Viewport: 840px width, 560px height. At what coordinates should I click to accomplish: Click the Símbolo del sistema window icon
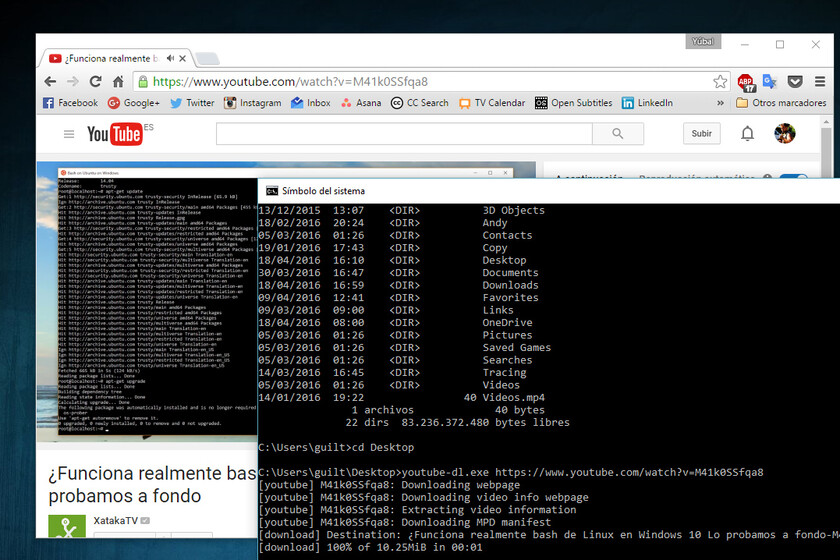click(x=272, y=191)
